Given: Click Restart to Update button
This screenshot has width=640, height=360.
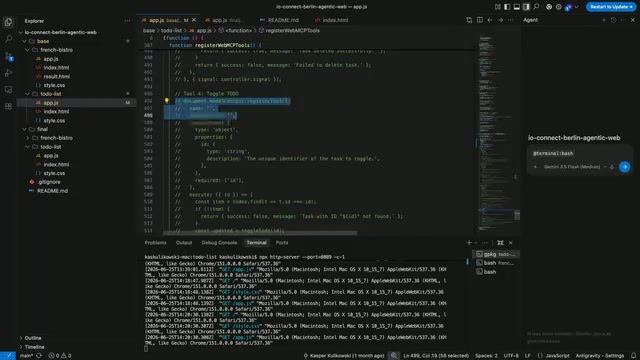Looking at the screenshot, I should tap(611, 7).
